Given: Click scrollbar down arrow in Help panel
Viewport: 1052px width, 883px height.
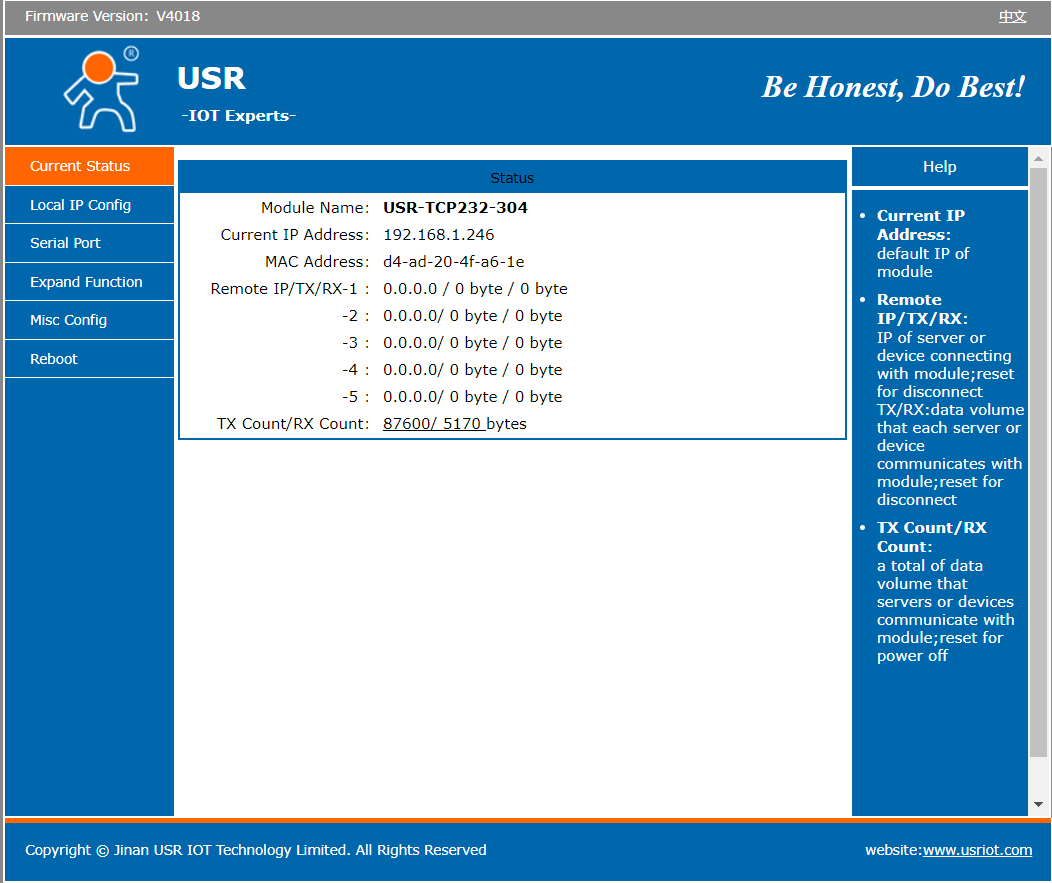Looking at the screenshot, I should [1038, 804].
